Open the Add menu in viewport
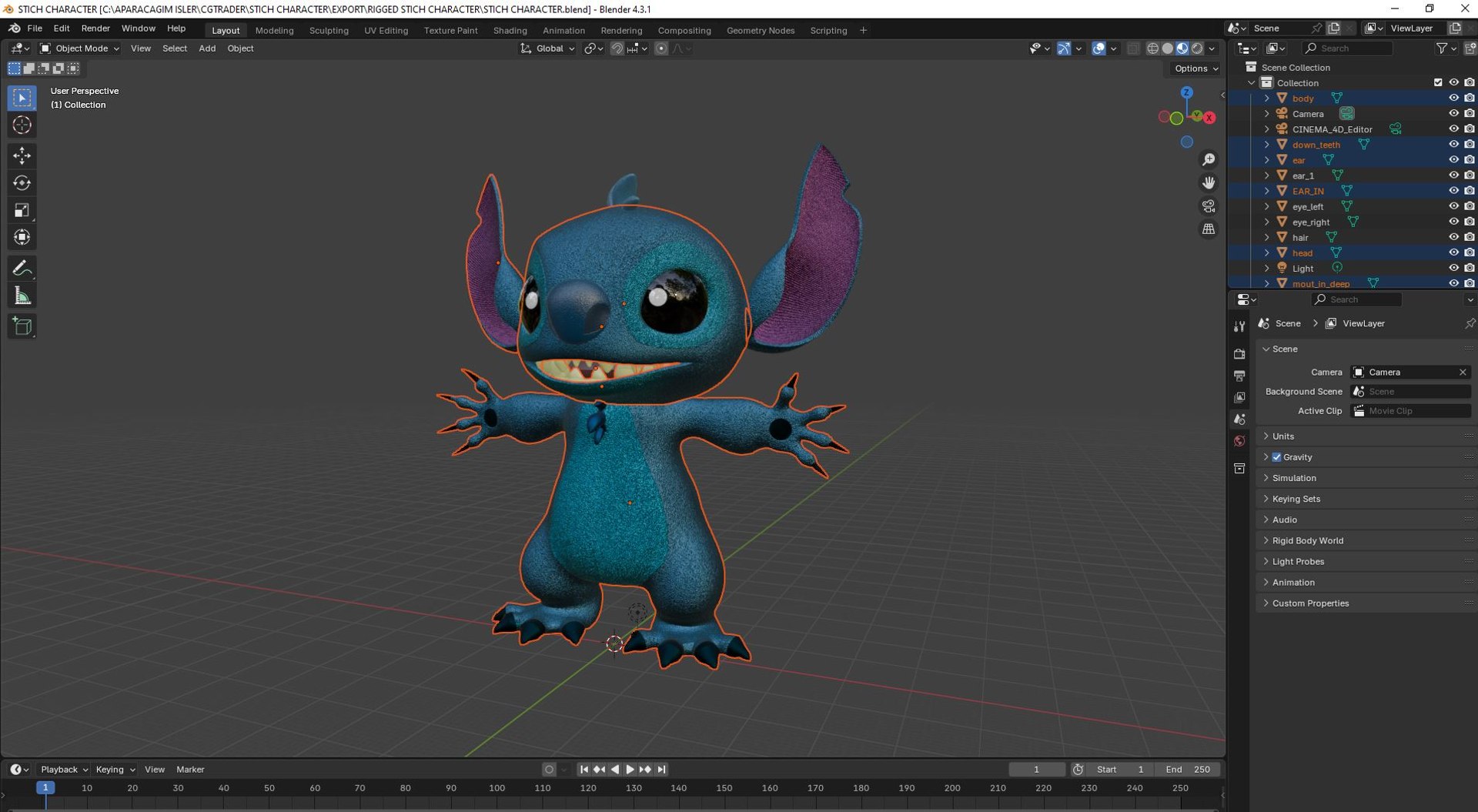Screen dimensions: 1478x812 pos(207,48)
